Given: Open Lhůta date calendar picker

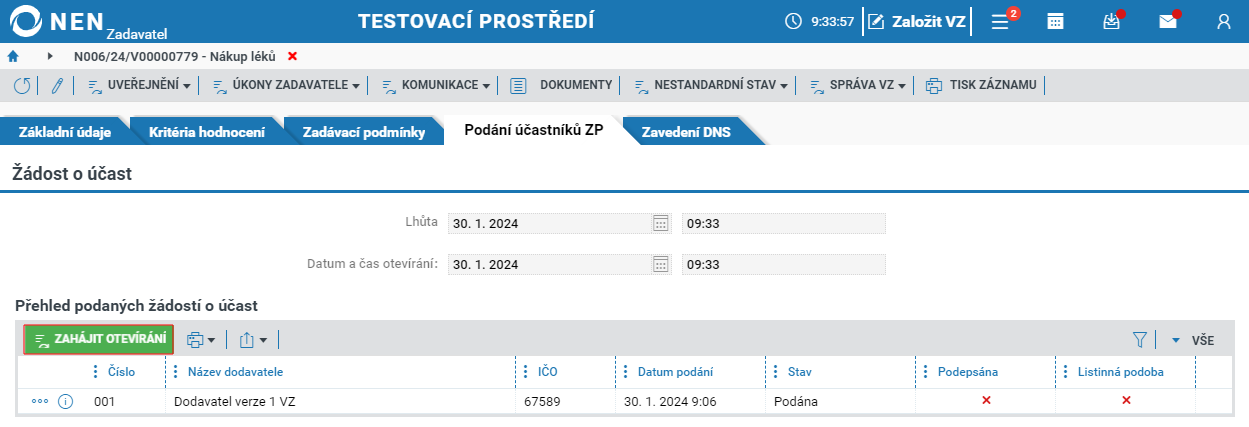Looking at the screenshot, I should click(660, 223).
